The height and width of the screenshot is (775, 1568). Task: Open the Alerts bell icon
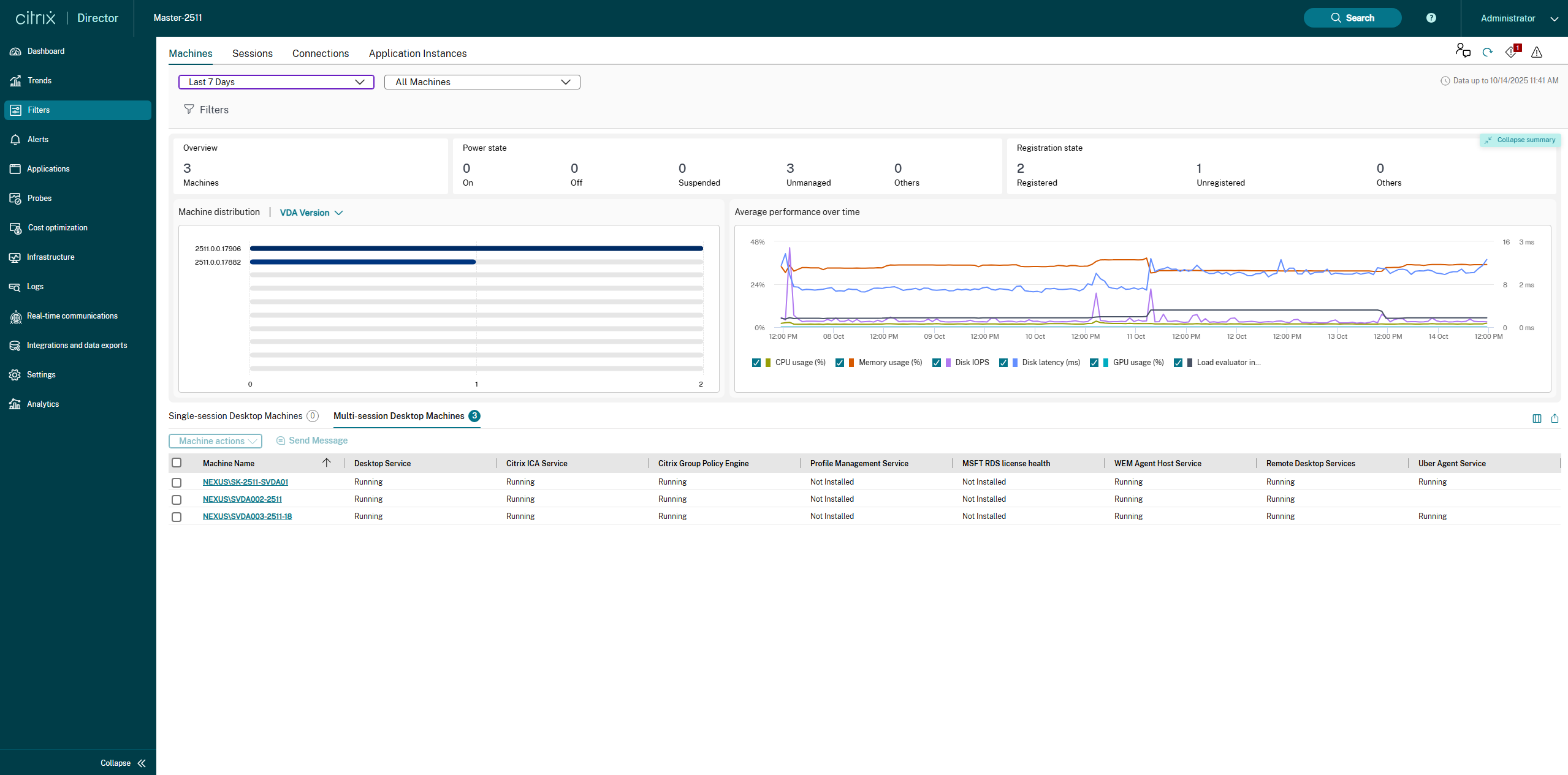pyautogui.click(x=15, y=140)
